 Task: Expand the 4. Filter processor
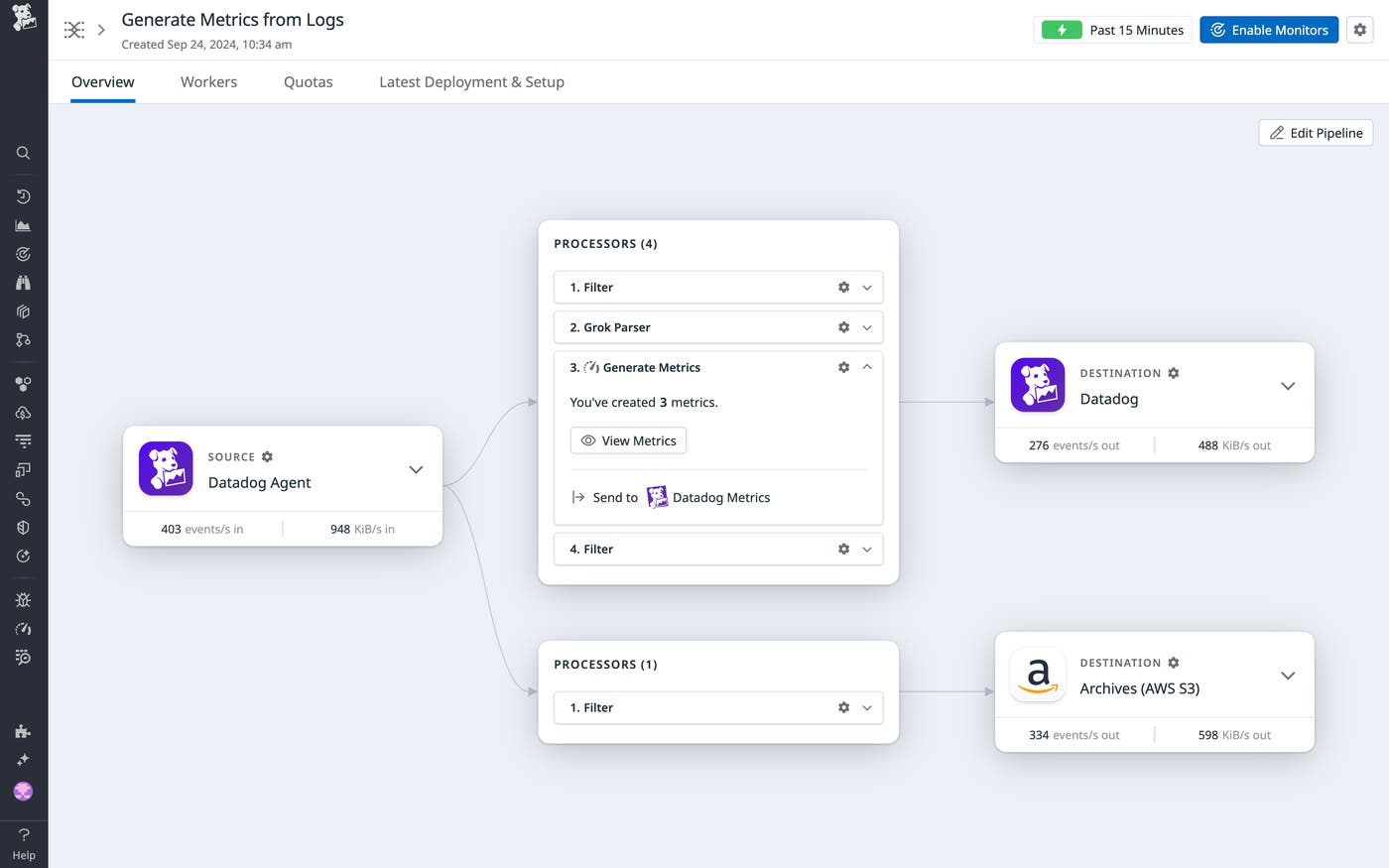click(x=867, y=550)
